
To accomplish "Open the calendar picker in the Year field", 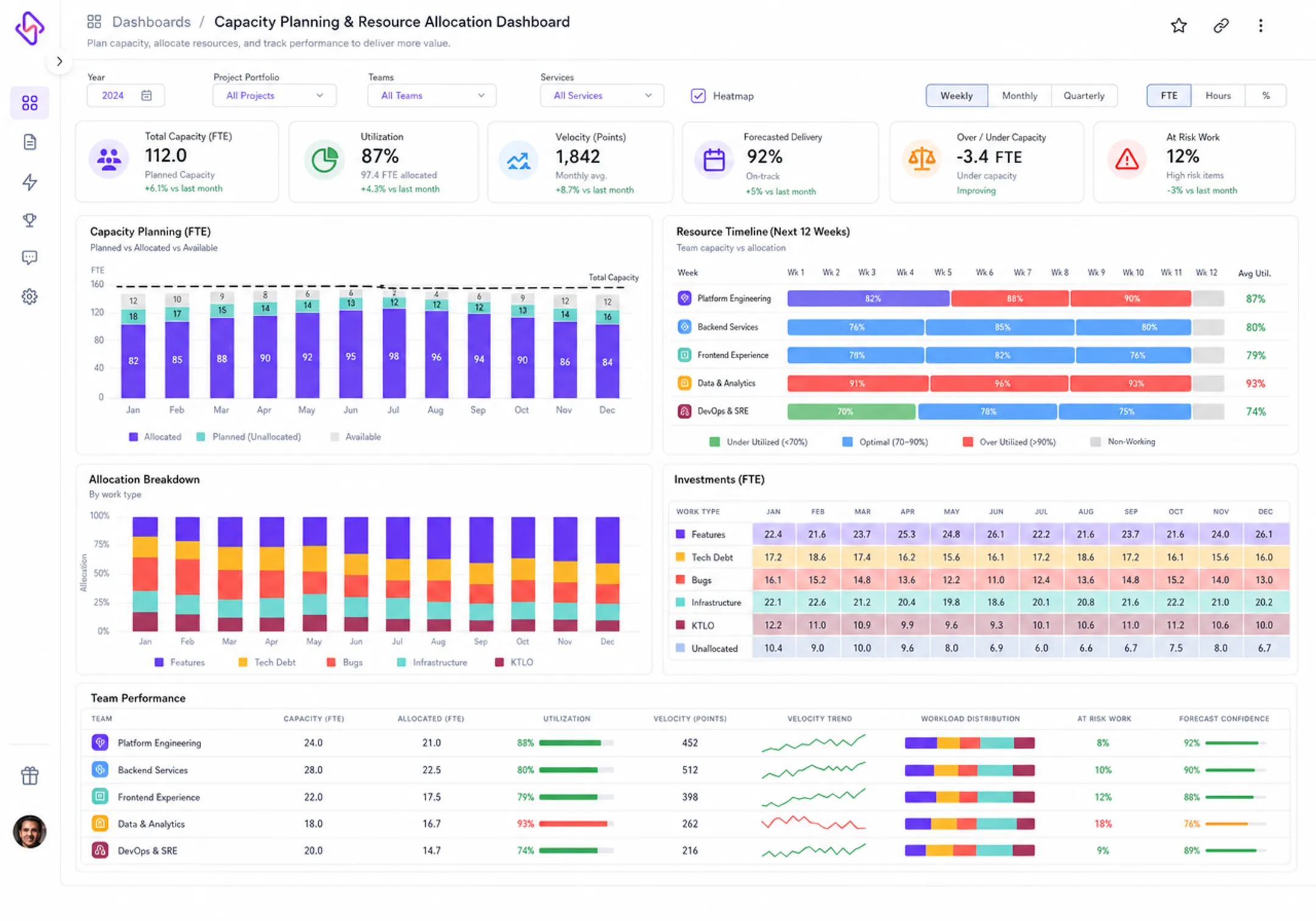I will click(x=146, y=96).
